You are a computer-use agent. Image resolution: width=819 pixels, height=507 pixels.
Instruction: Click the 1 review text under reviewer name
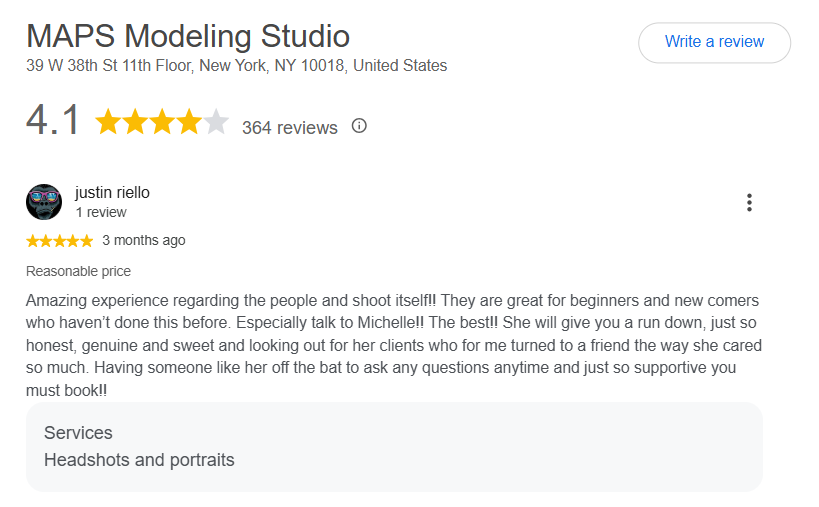point(101,213)
